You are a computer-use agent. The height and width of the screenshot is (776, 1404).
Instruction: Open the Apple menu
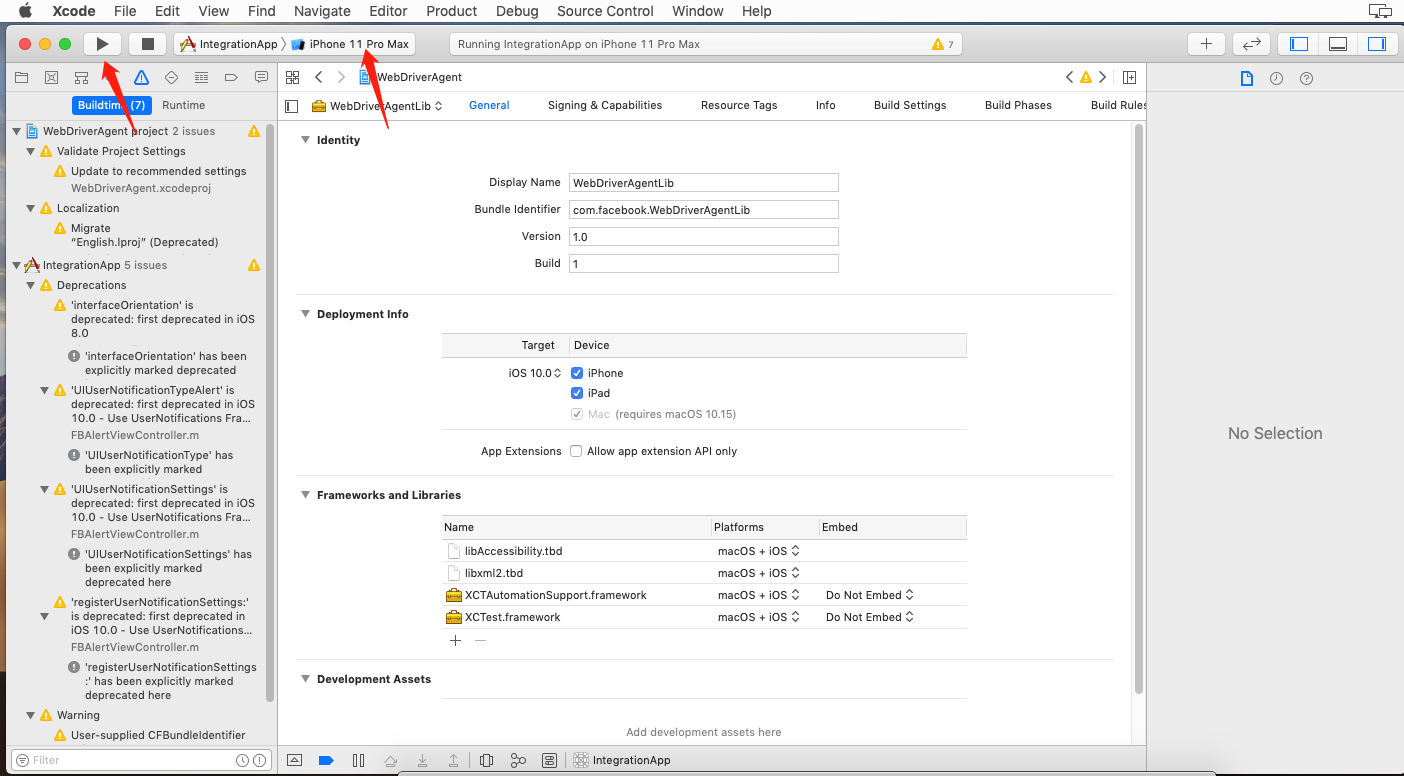[x=25, y=11]
